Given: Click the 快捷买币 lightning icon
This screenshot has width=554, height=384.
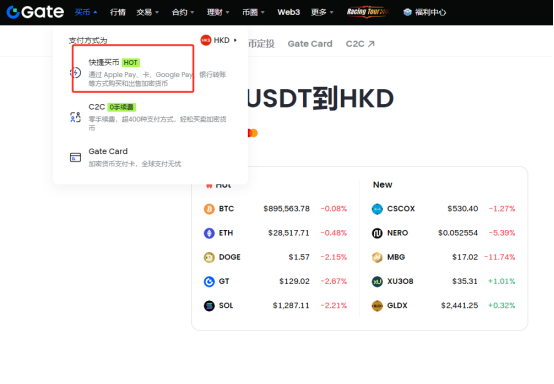Looking at the screenshot, I should (x=75, y=73).
